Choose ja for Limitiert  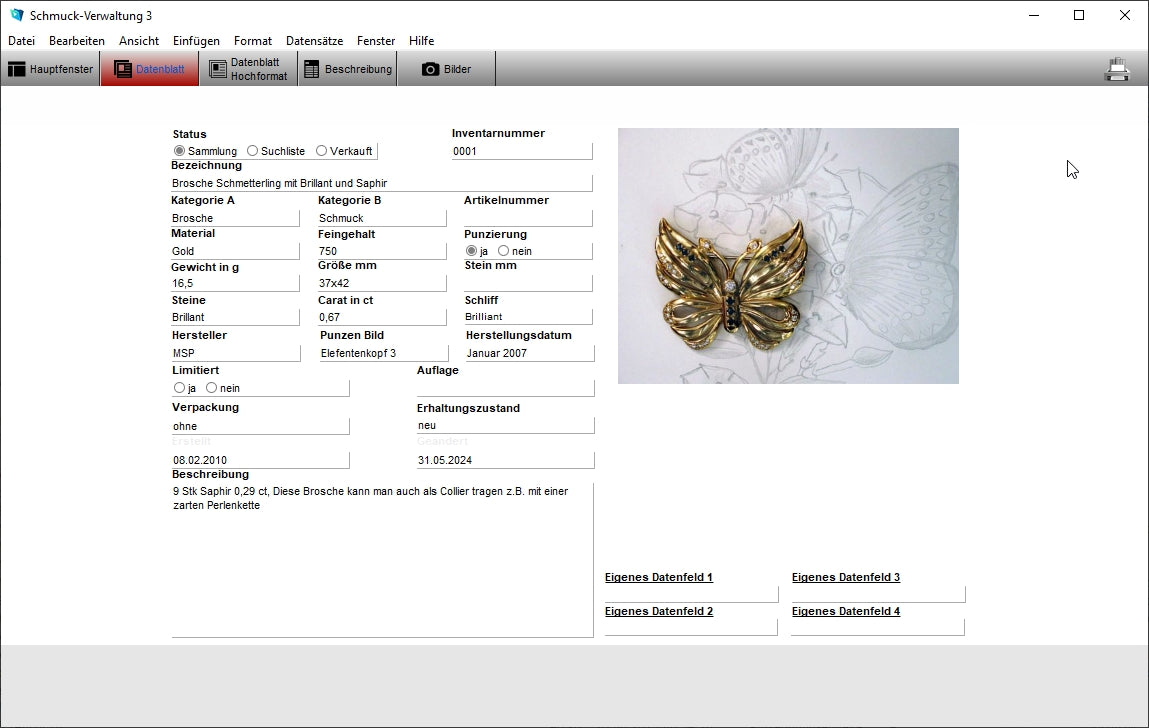coord(180,388)
